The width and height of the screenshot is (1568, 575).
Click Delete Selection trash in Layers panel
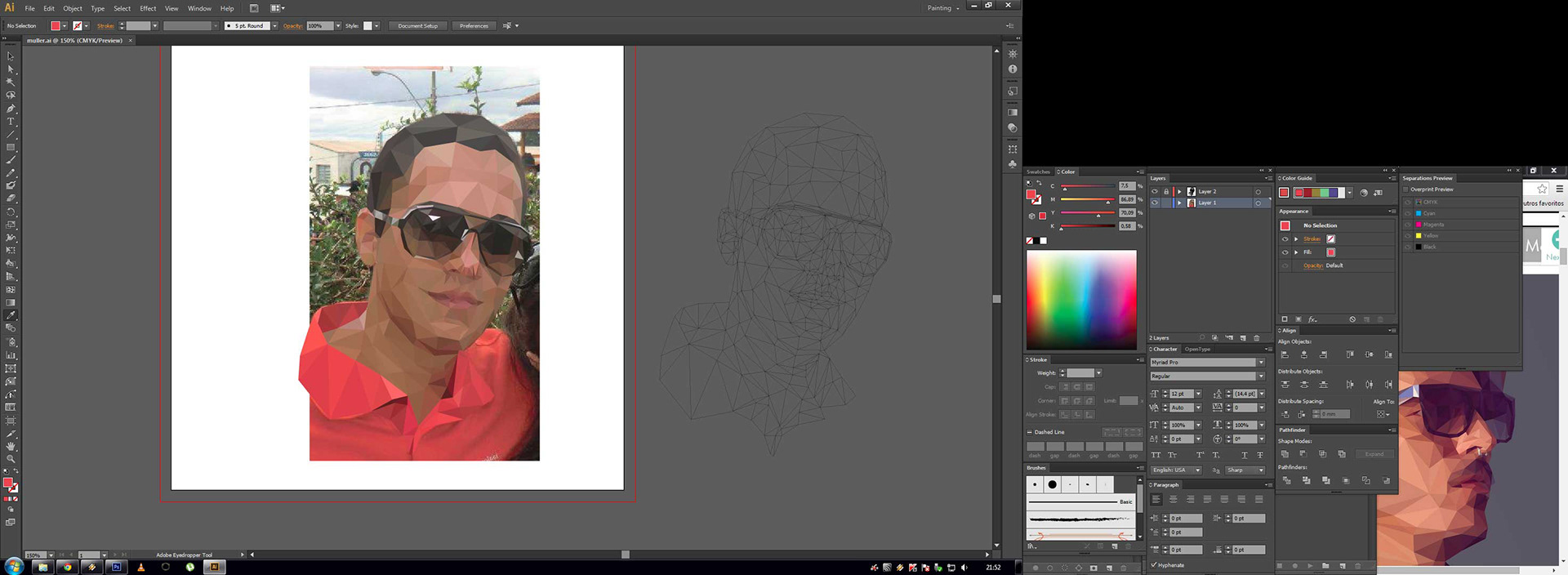click(1257, 337)
